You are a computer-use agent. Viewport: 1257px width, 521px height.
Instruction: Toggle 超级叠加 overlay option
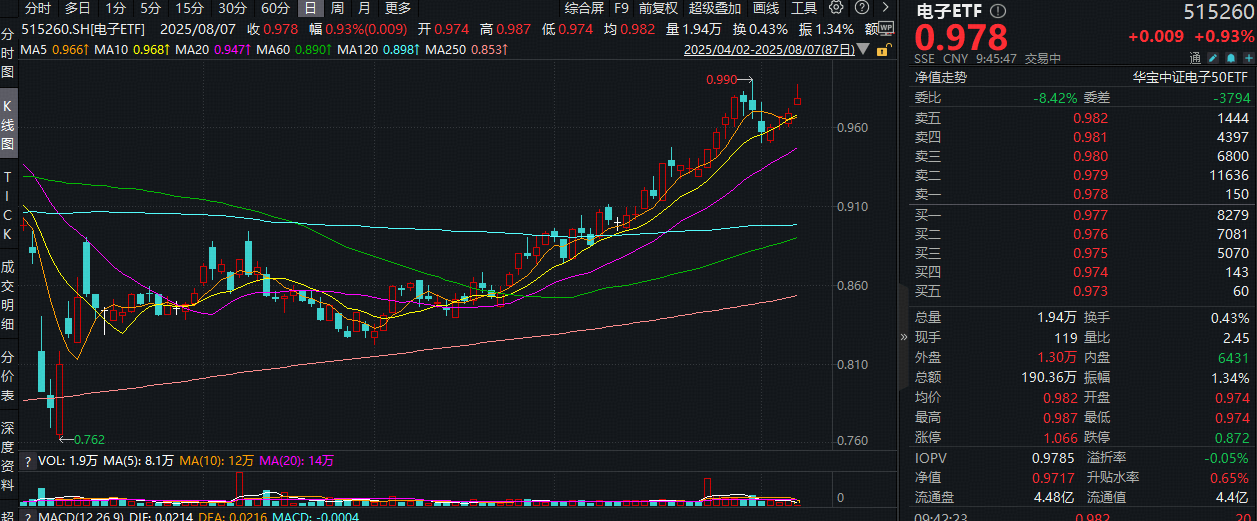pos(716,8)
